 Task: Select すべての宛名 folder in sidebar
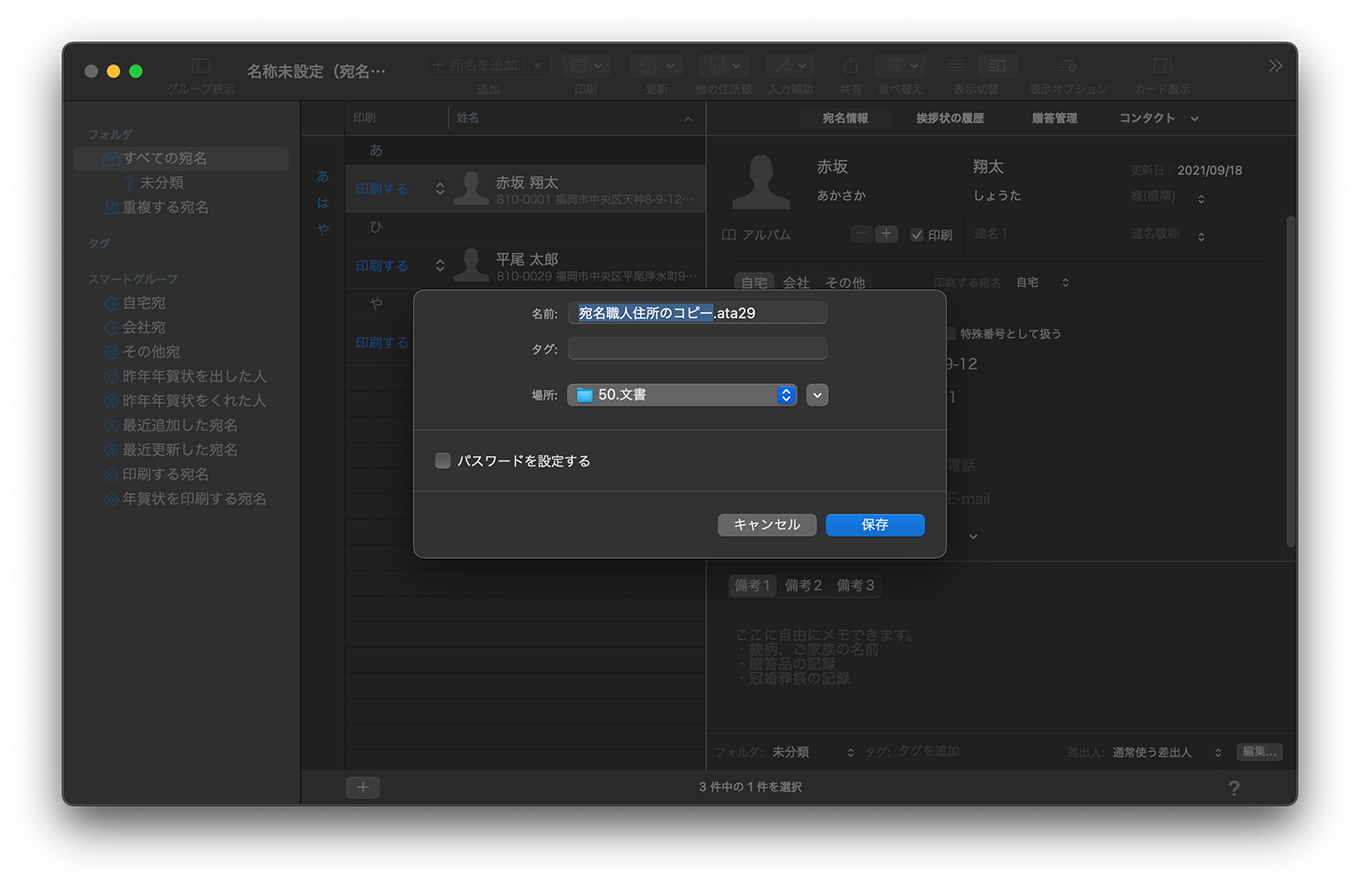(x=181, y=158)
